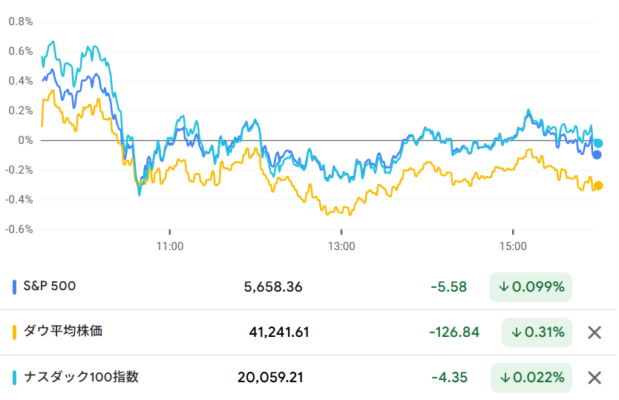
Task: Open the ナスダック100指数 index link
Action: tap(81, 377)
